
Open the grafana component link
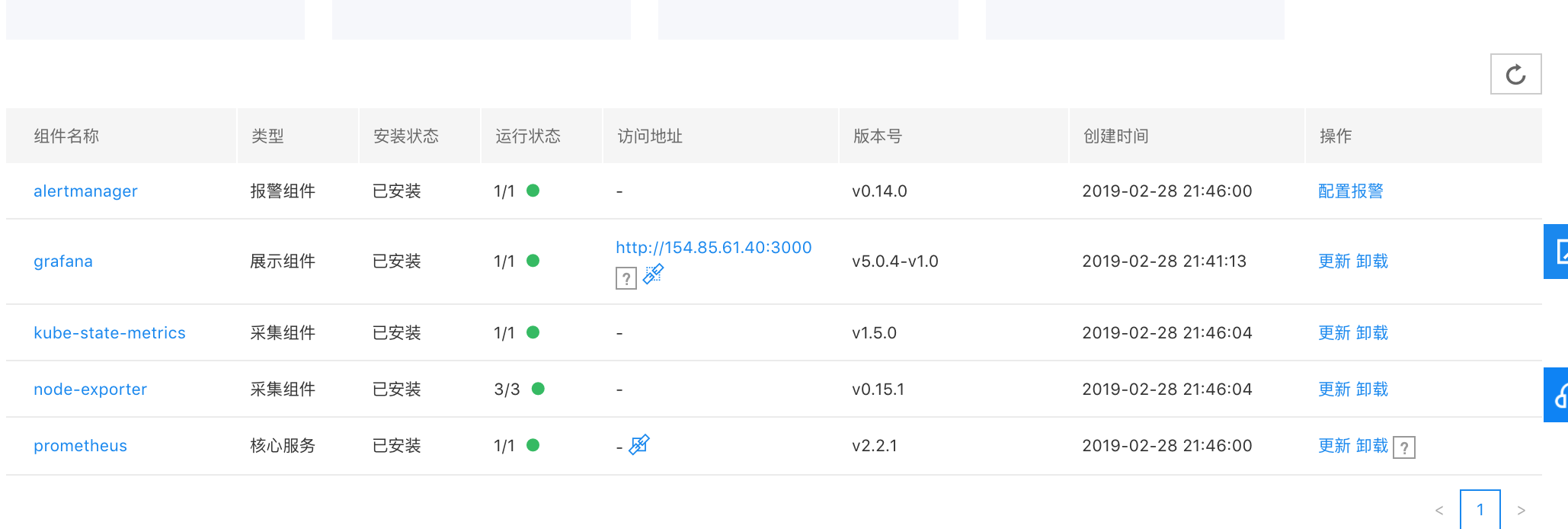pos(63,261)
